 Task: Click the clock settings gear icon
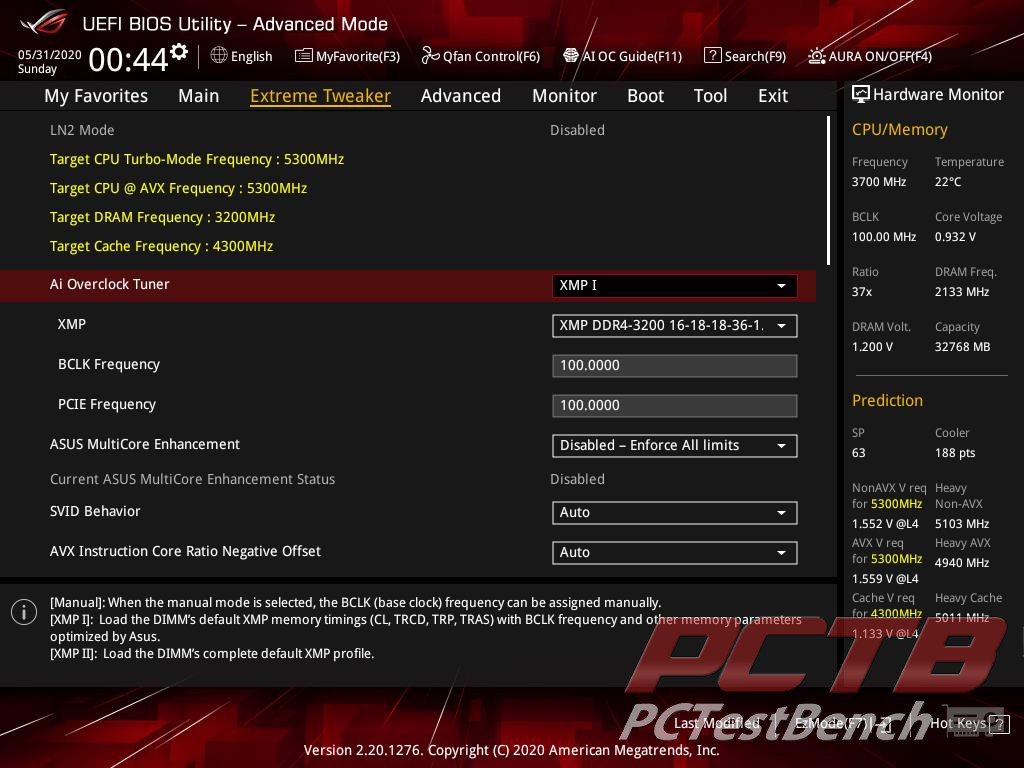[179, 52]
